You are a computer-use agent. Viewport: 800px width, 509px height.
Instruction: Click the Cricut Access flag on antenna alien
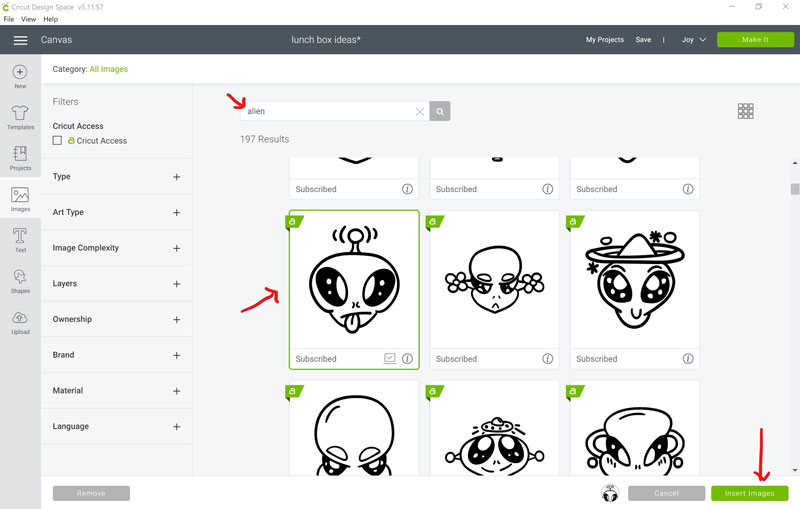point(294,222)
